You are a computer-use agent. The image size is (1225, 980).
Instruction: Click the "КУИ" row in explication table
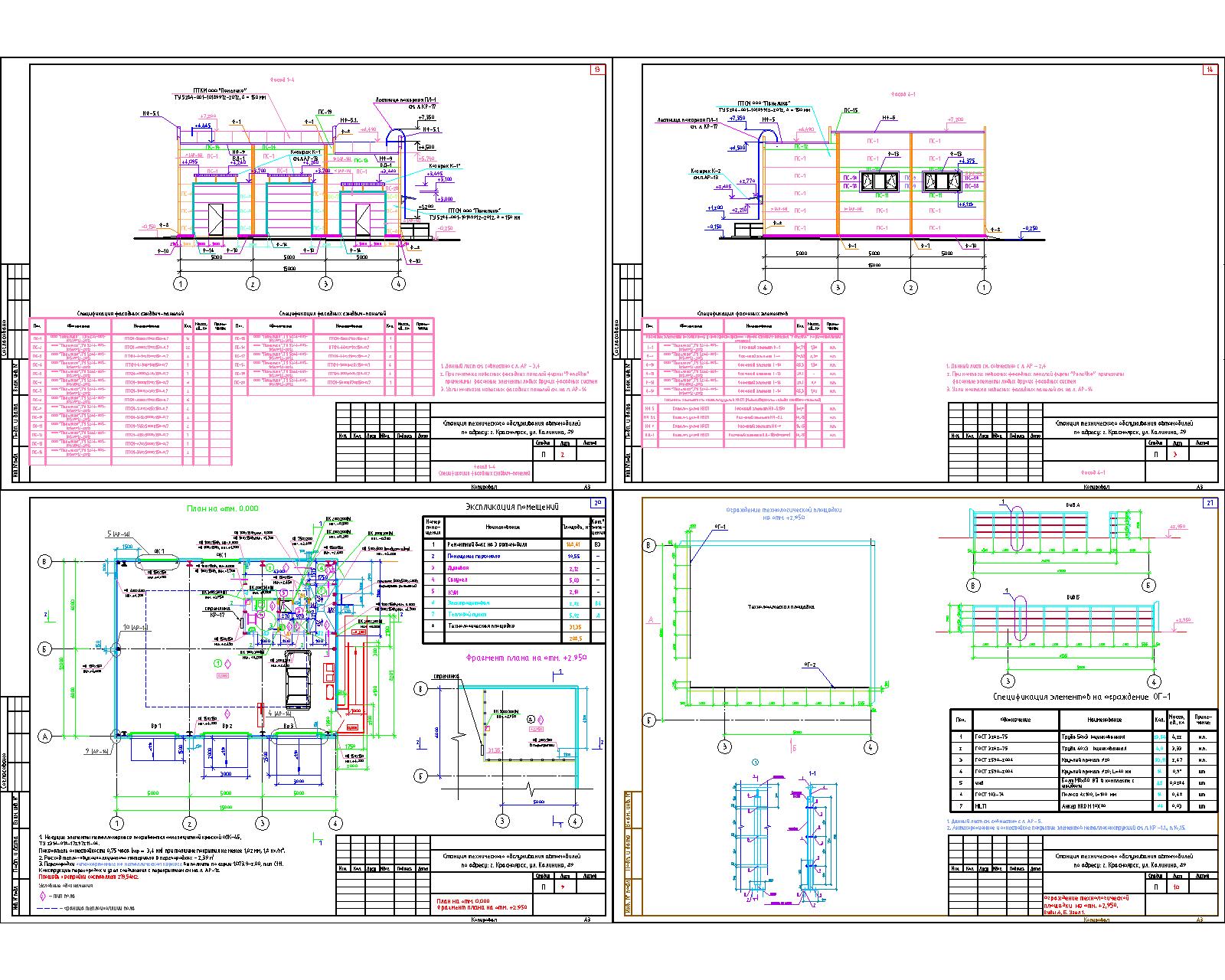pos(514,591)
